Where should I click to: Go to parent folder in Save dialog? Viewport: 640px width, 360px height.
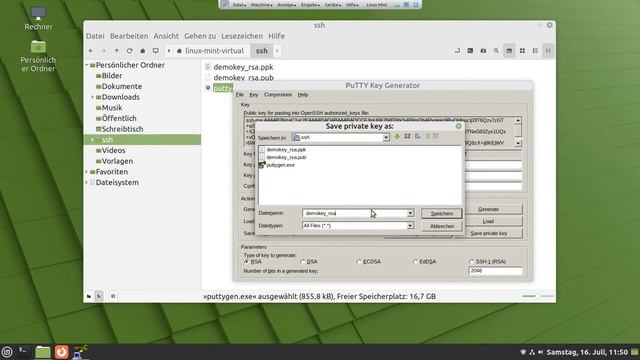[x=397, y=136]
